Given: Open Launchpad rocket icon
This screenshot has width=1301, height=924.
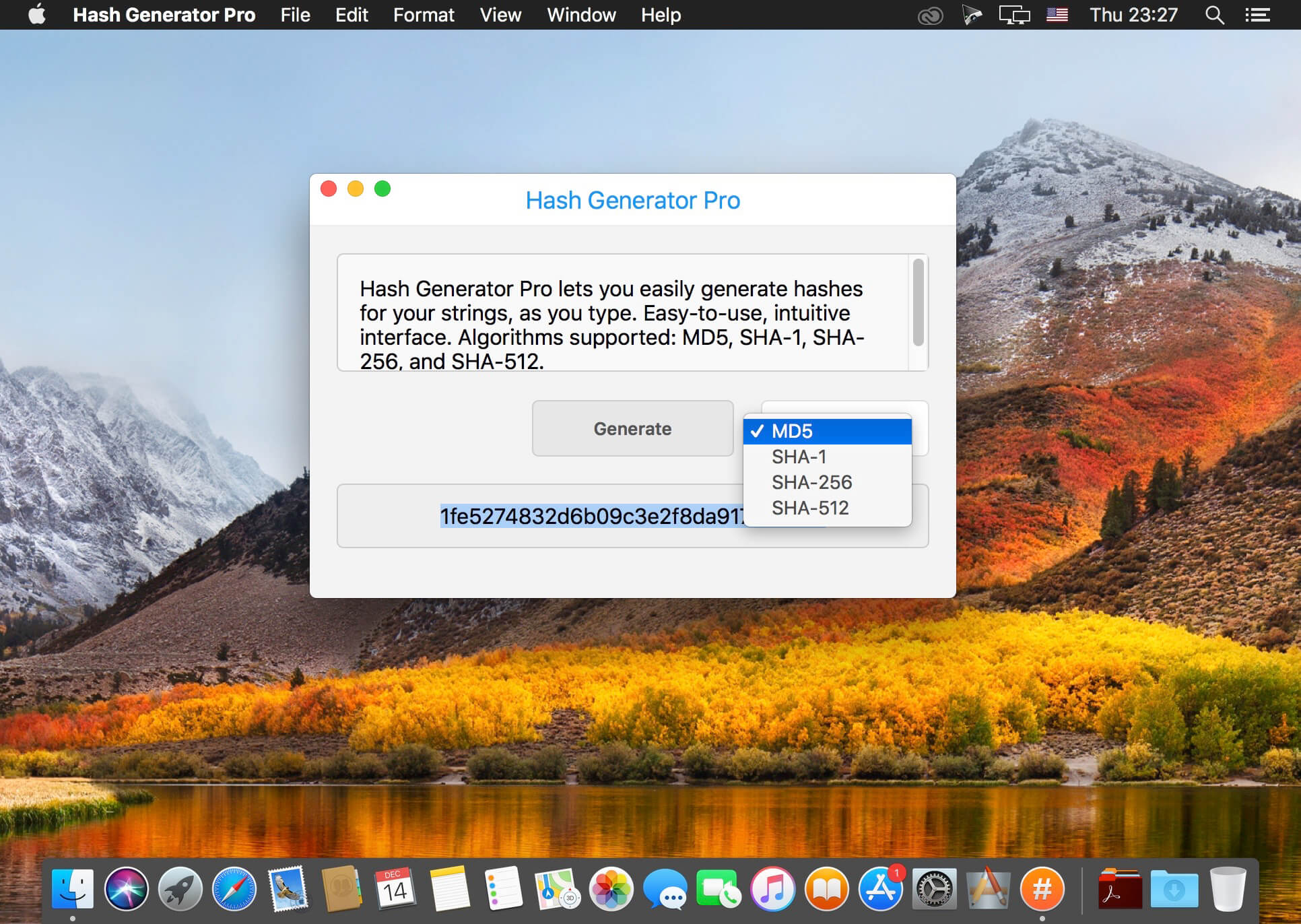Looking at the screenshot, I should pos(180,889).
